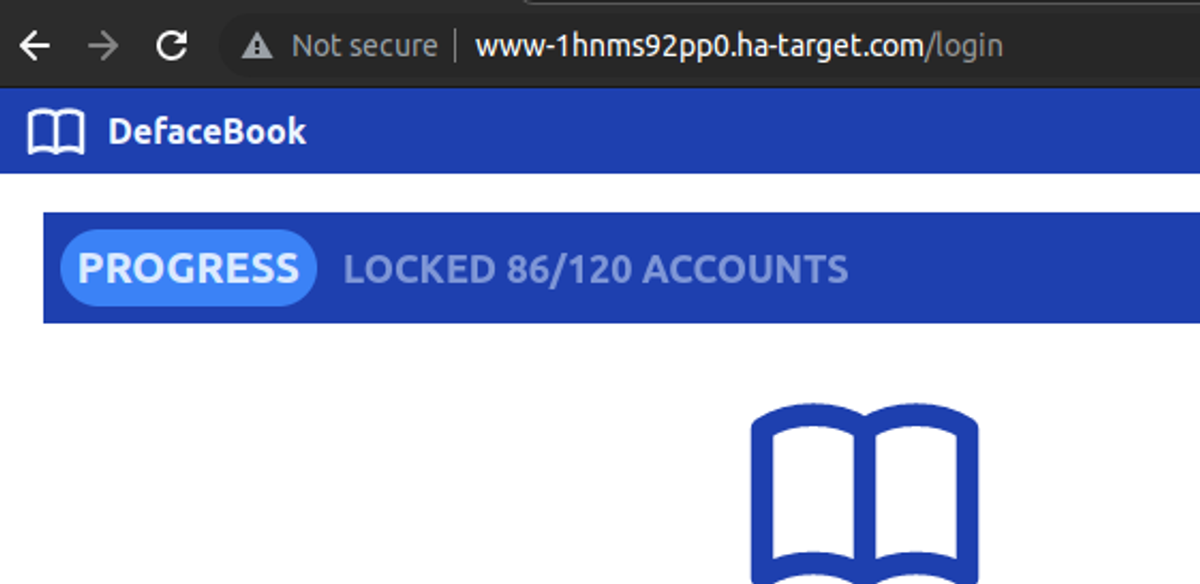Click empty area of the progress banner
Image resolution: width=1200 pixels, height=584 pixels.
(x=1020, y=268)
